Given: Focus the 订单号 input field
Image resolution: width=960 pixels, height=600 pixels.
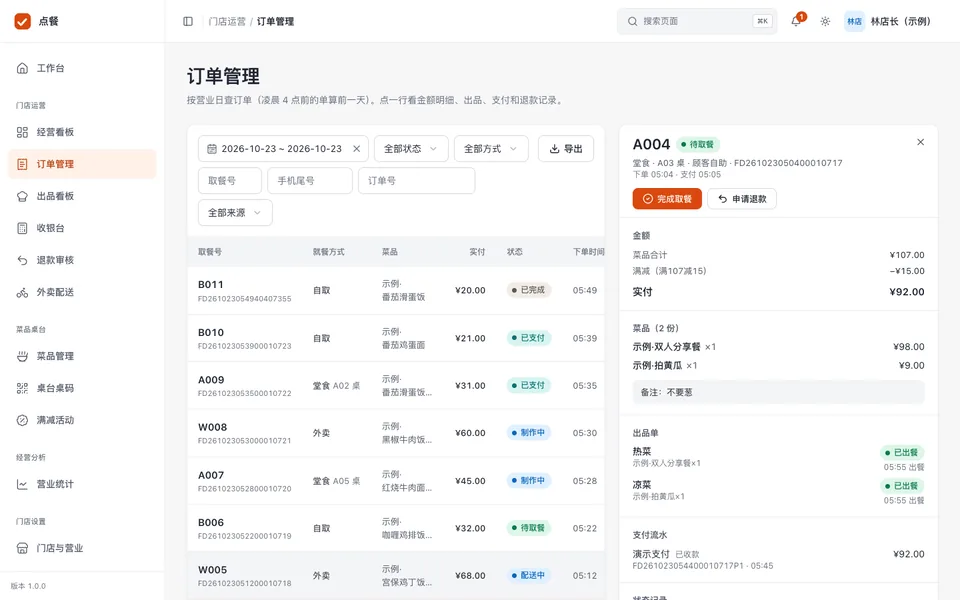Looking at the screenshot, I should point(416,181).
